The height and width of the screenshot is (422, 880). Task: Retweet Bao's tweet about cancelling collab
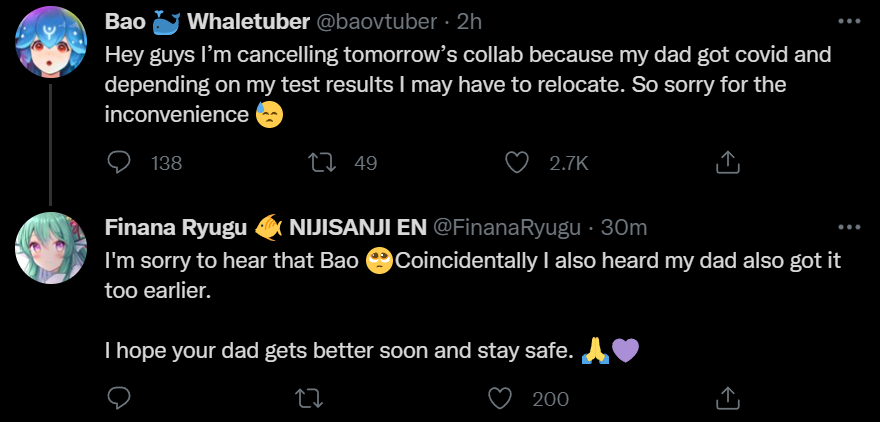(324, 162)
